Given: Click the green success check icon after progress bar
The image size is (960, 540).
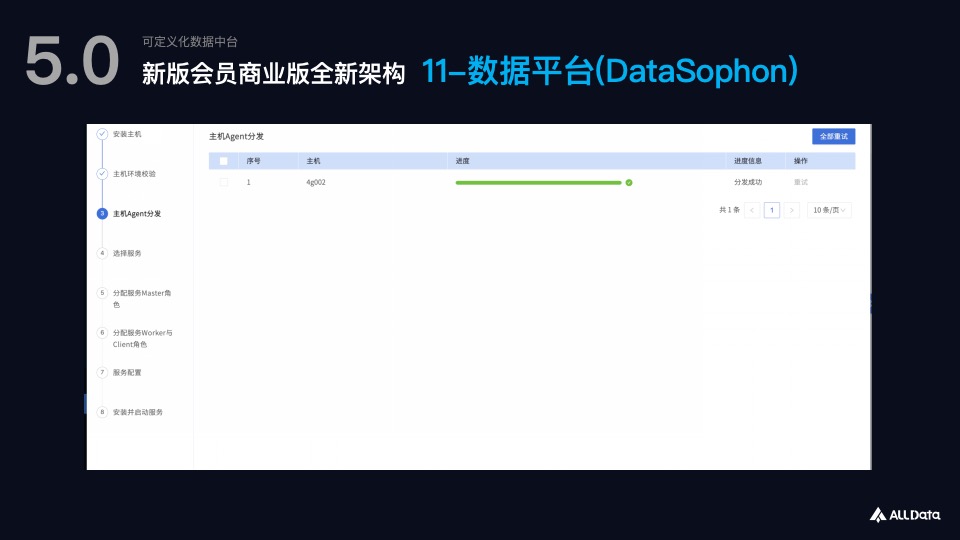Looking at the screenshot, I should point(629,182).
